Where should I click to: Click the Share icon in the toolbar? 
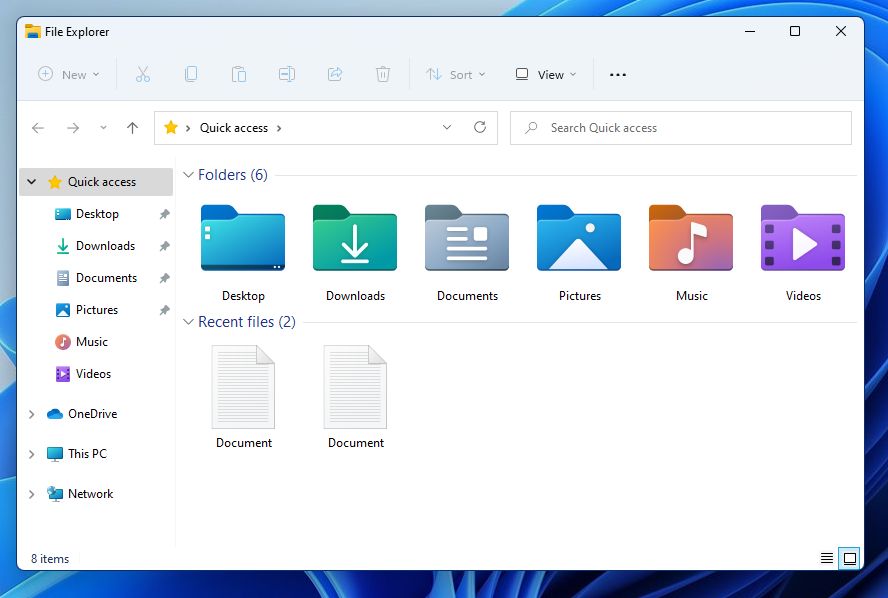334,74
